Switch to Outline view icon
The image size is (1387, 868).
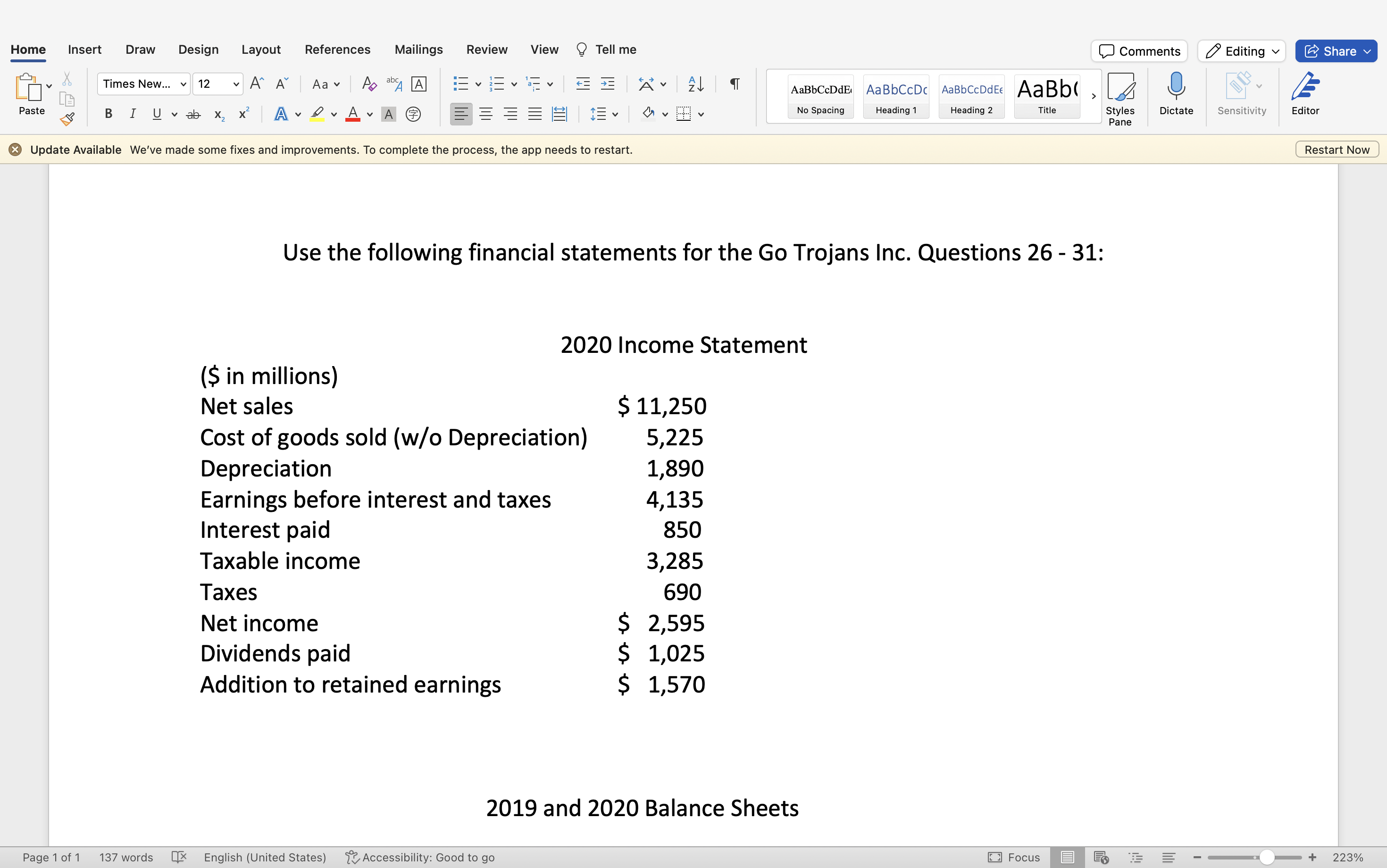coord(1136,857)
